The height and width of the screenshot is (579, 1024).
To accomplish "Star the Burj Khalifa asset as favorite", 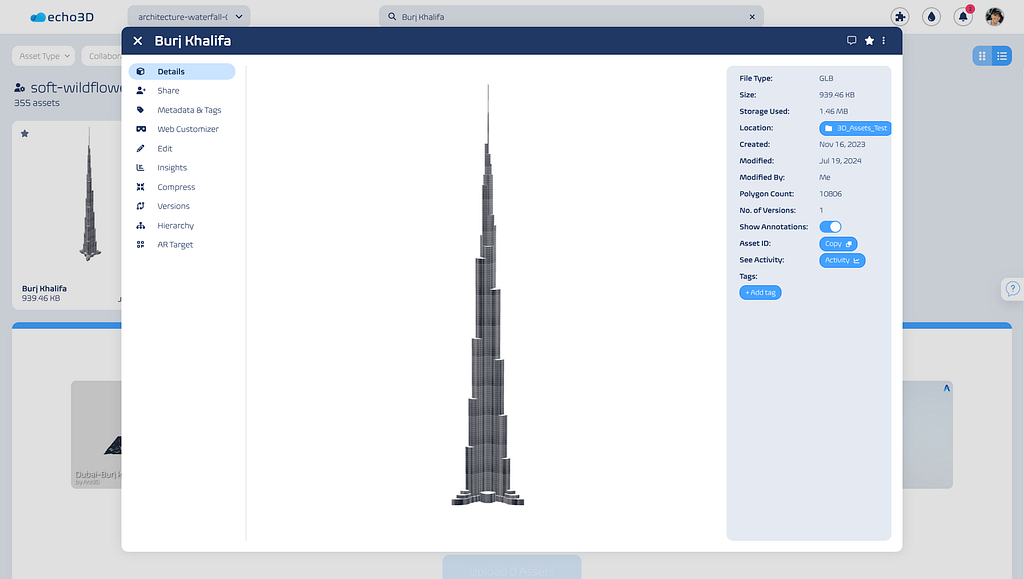I will 869,41.
